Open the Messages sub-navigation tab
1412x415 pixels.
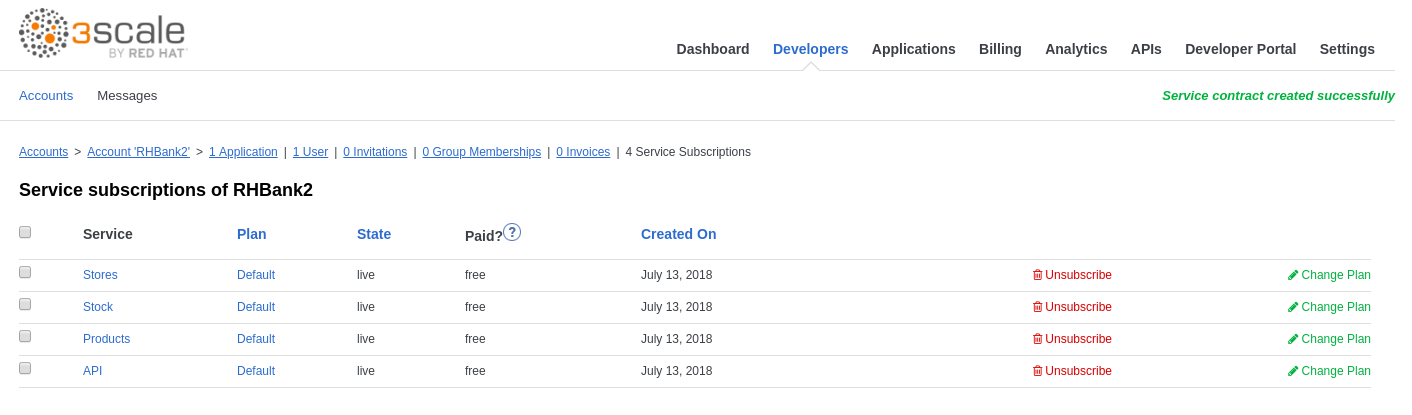(127, 96)
